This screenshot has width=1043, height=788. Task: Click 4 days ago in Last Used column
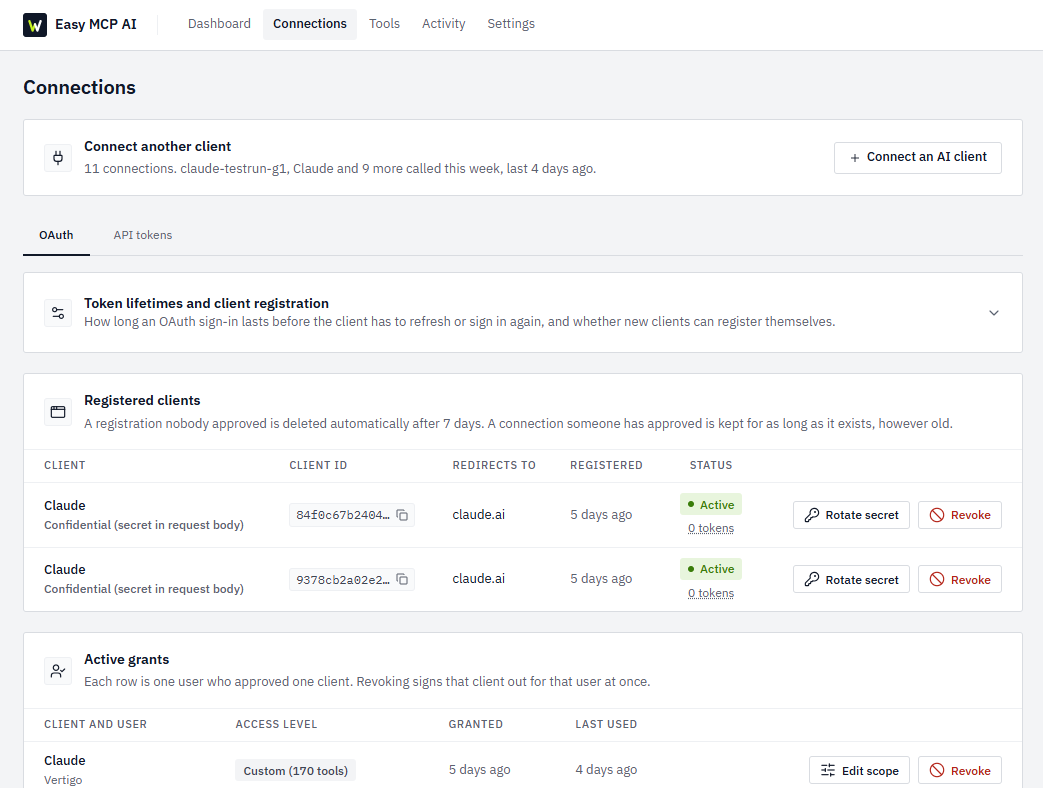click(x=606, y=769)
